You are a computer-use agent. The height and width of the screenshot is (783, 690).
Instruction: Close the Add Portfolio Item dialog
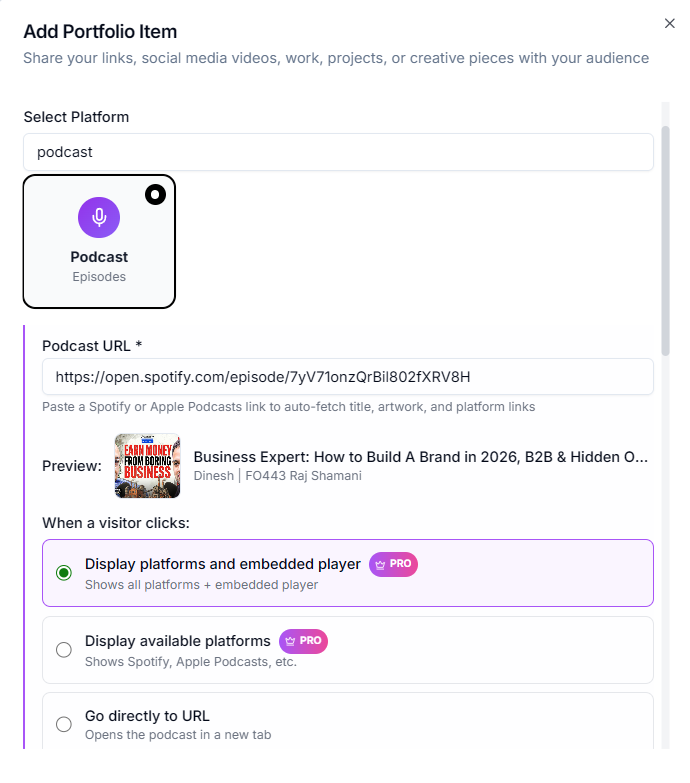point(670,23)
